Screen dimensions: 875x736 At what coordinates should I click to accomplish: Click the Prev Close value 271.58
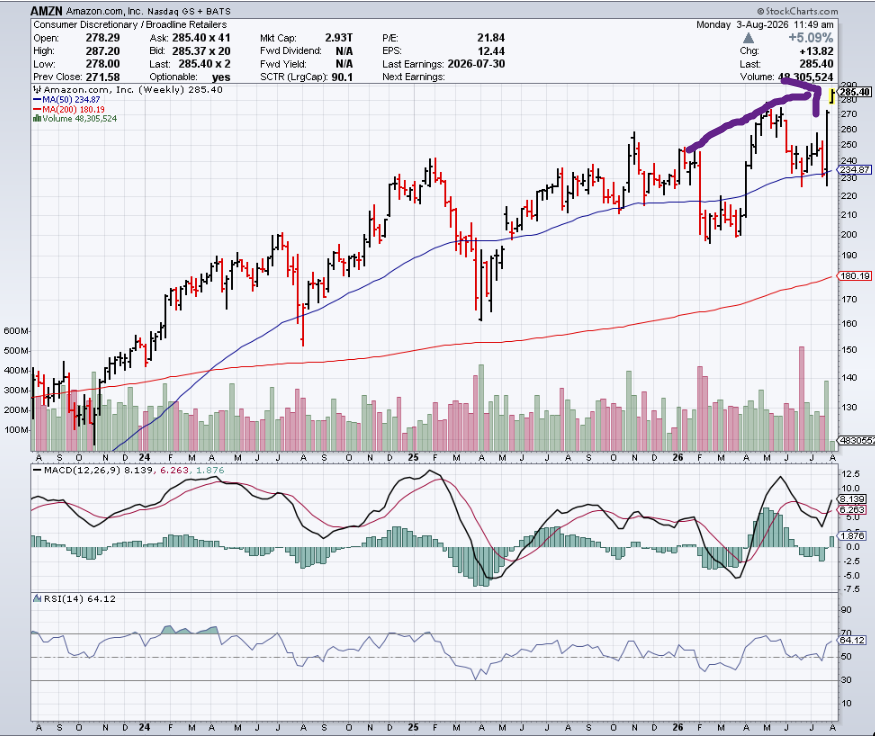[x=103, y=77]
